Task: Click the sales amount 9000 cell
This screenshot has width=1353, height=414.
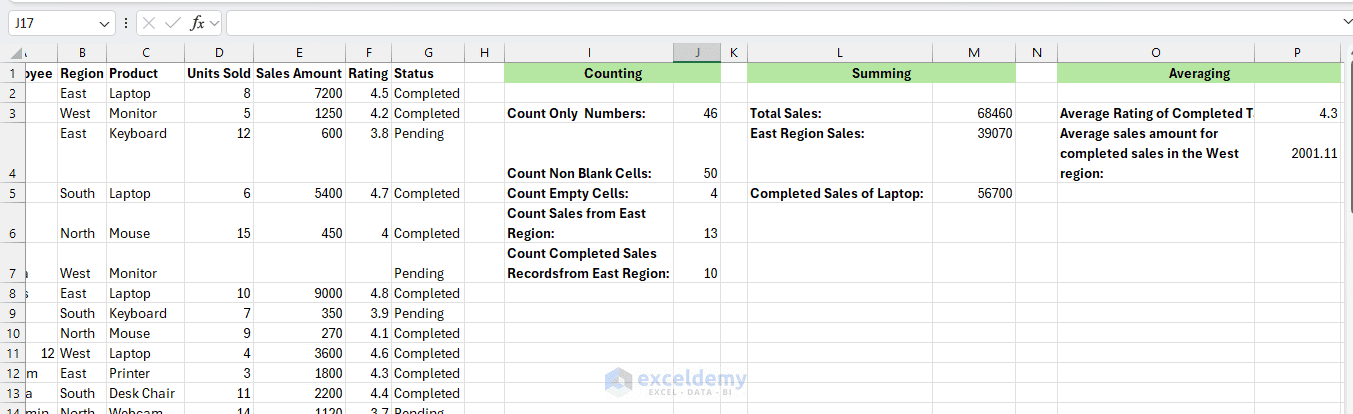Action: click(299, 293)
